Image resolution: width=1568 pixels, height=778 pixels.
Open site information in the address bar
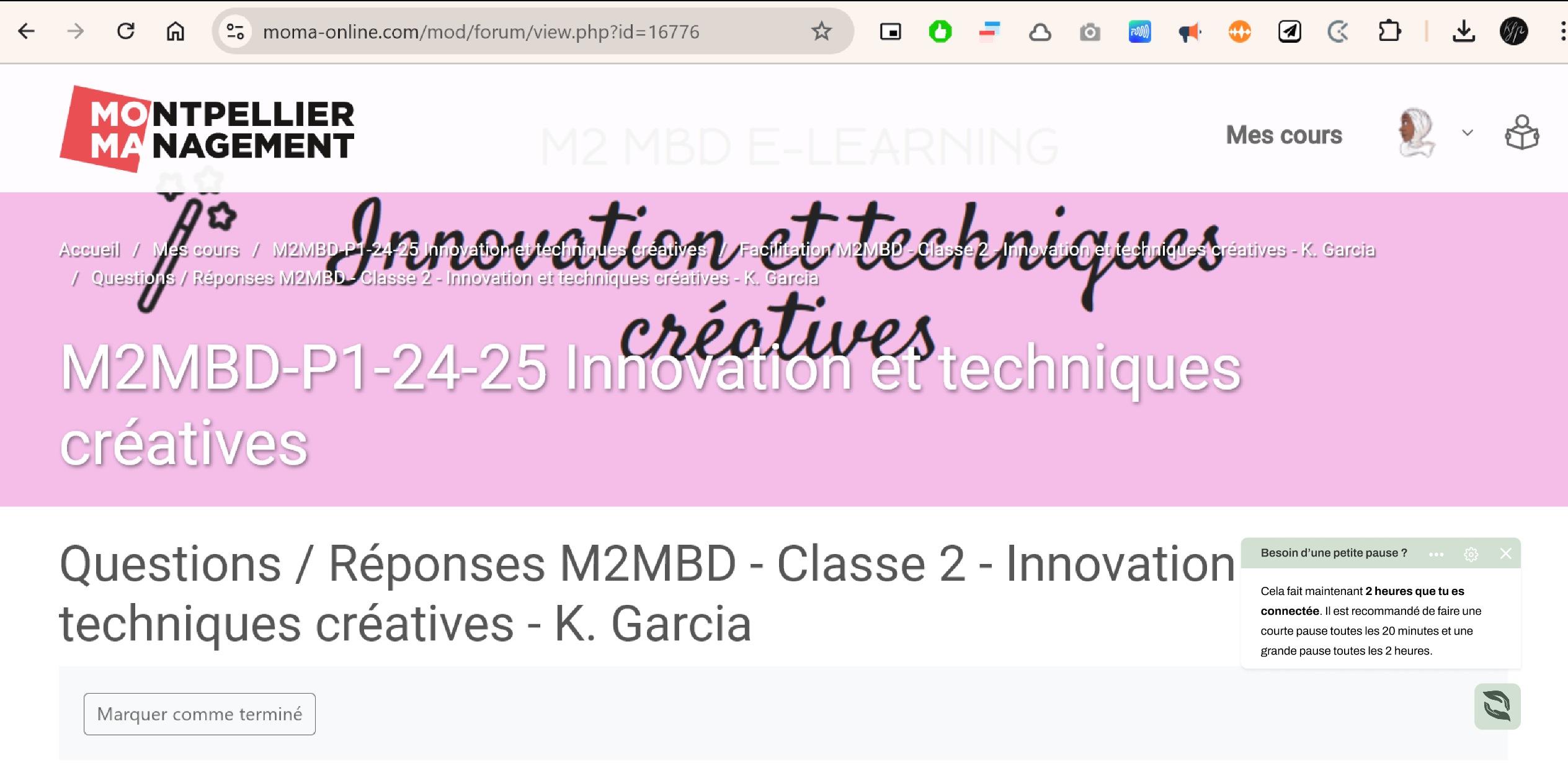pos(235,31)
